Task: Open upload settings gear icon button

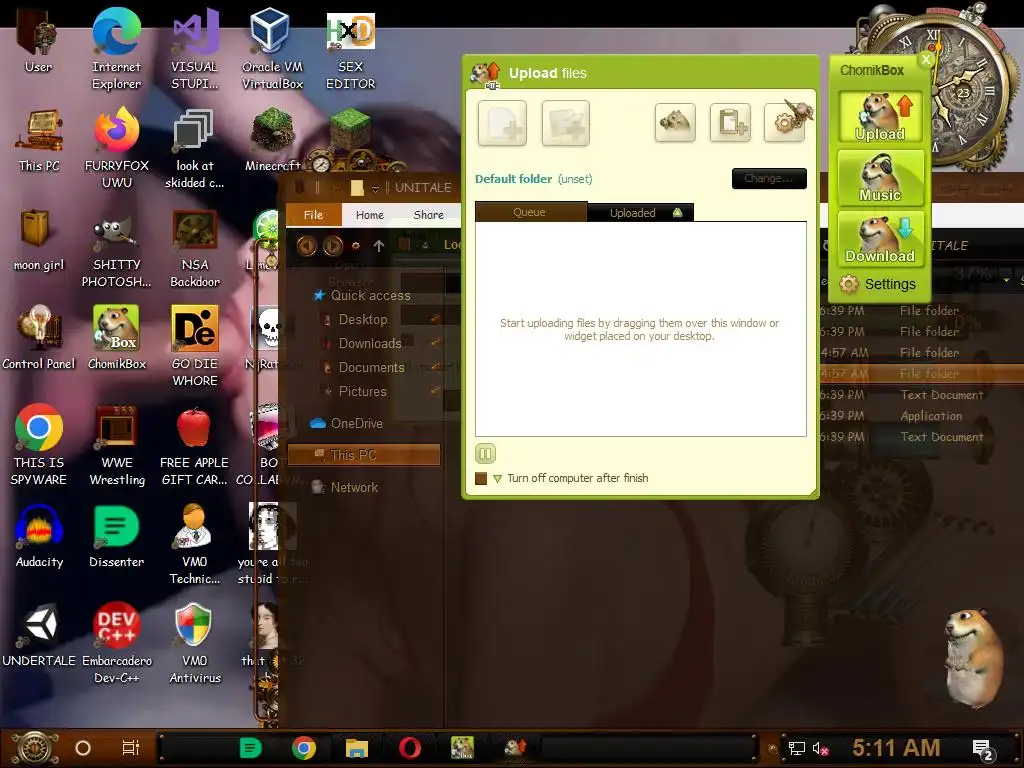Action: pos(785,122)
